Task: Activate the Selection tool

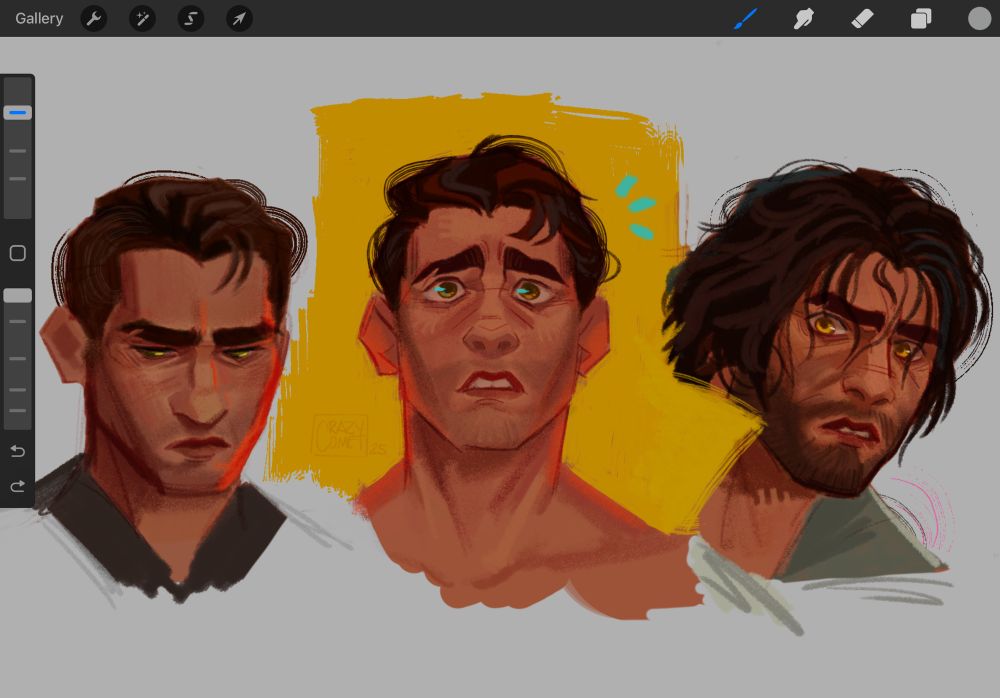Action: [191, 19]
